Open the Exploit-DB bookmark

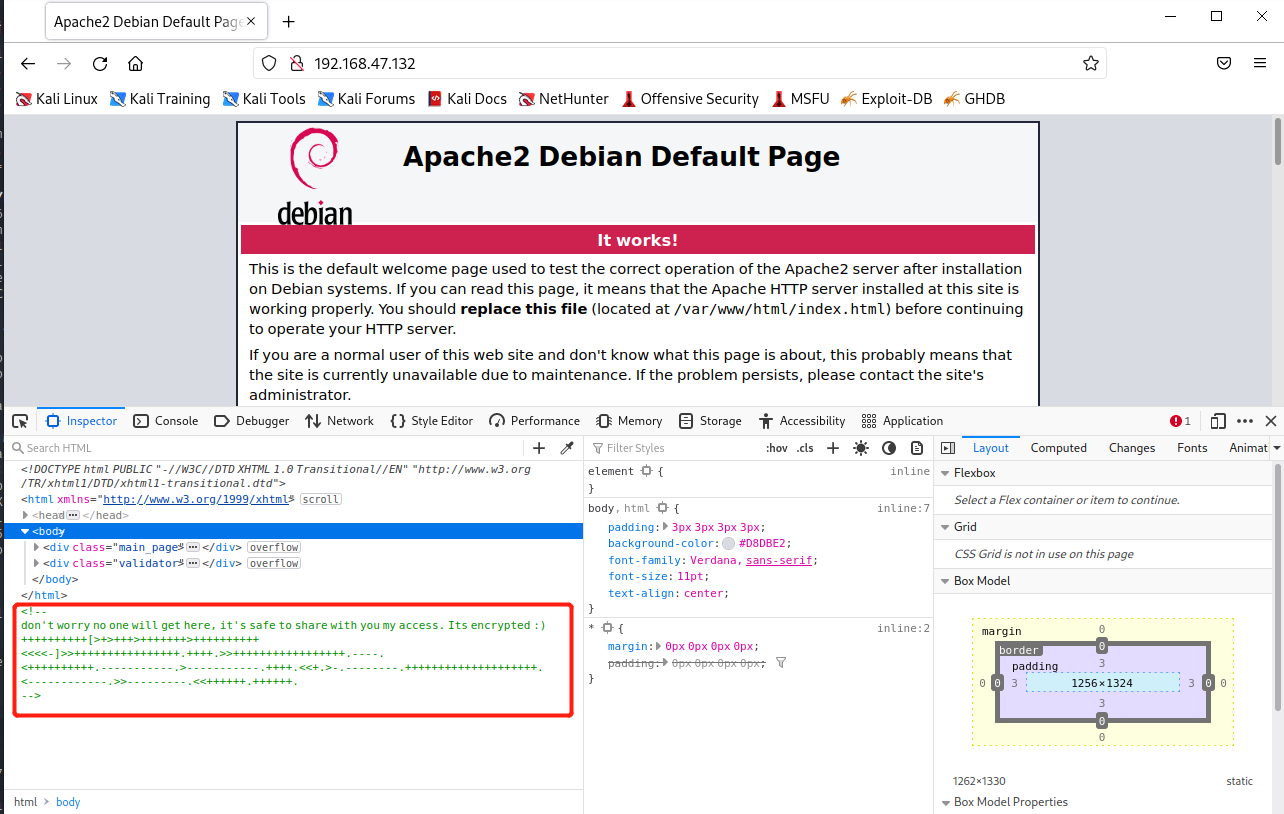(886, 99)
